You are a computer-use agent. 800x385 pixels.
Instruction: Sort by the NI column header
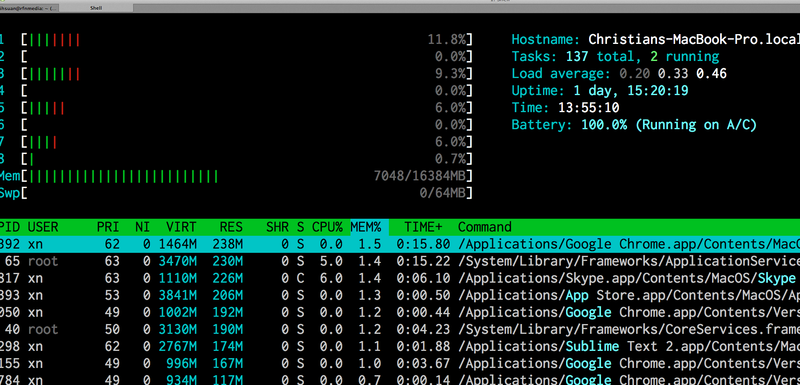tap(143, 227)
